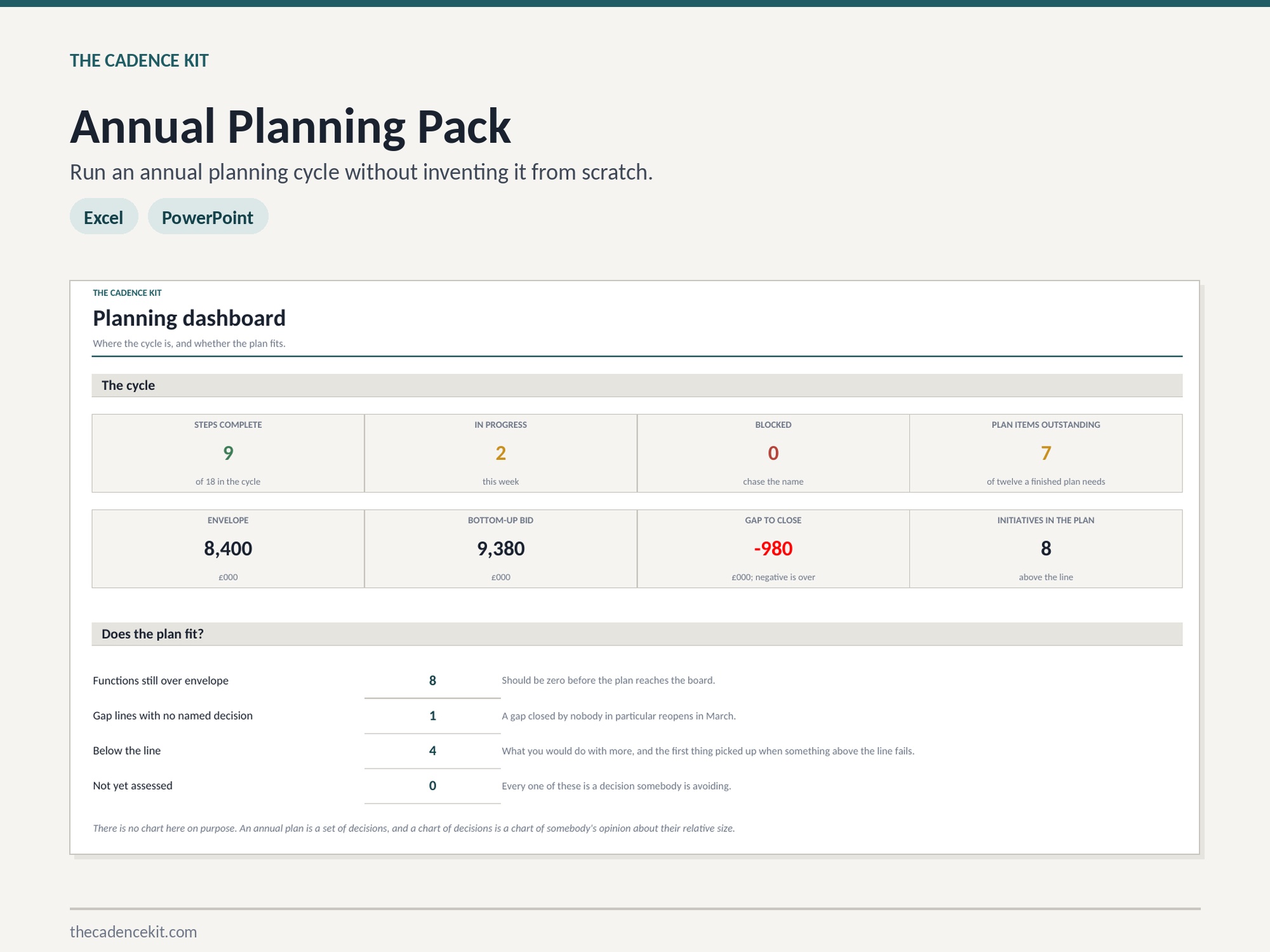This screenshot has width=1270, height=952.
Task: Click the Functions still over envelope value
Action: tap(432, 680)
